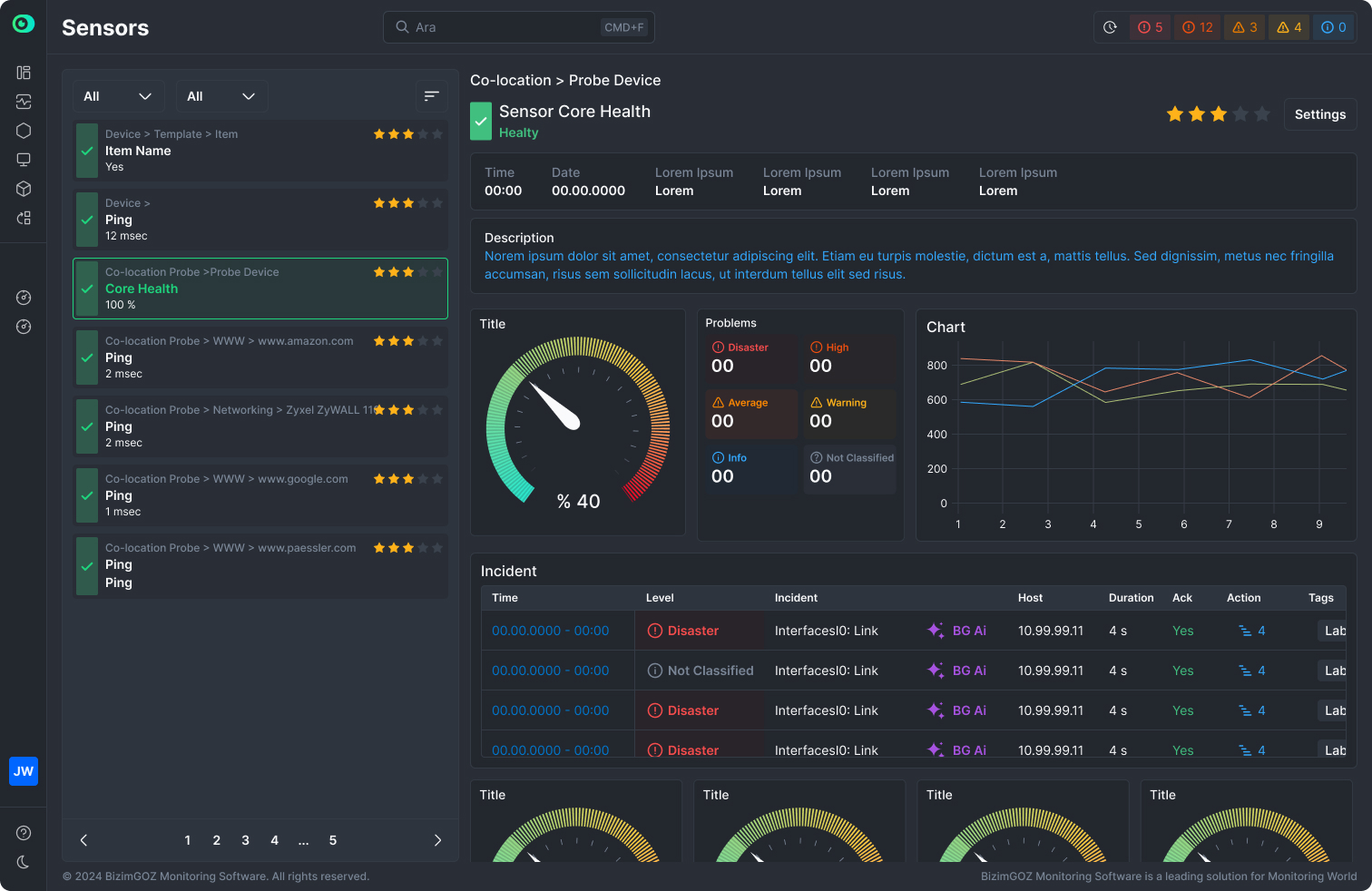Open the blue info alerts counter 0

coord(1334,27)
